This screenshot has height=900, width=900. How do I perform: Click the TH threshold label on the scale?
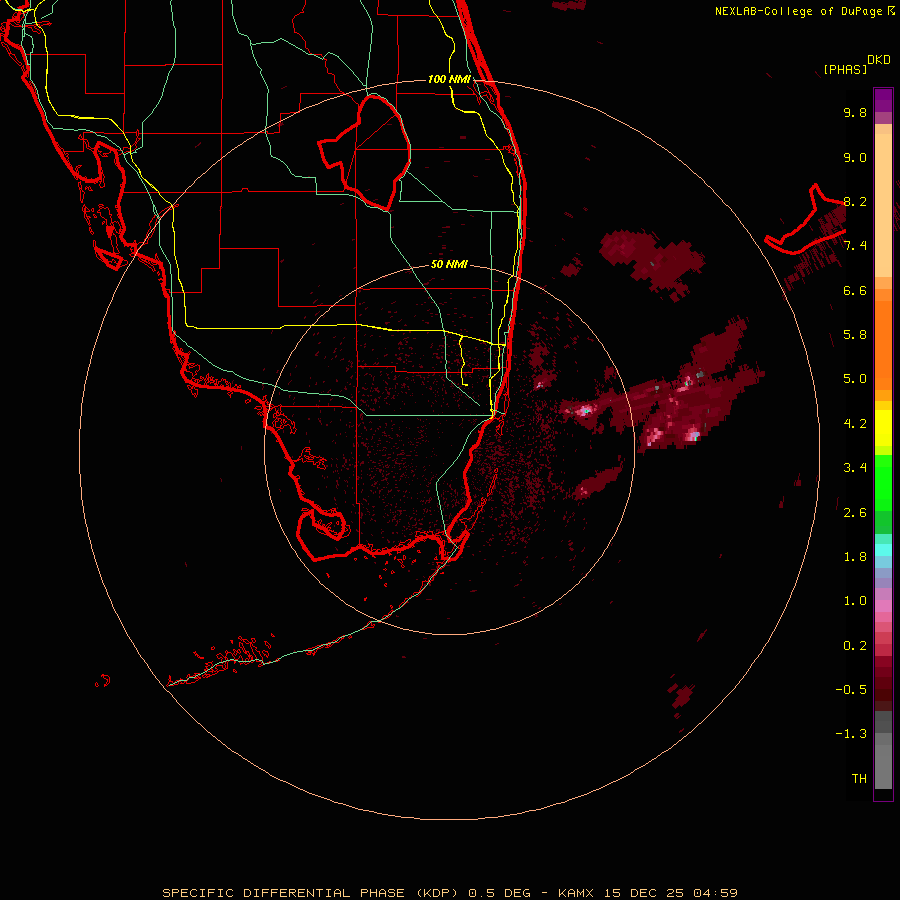(859, 779)
